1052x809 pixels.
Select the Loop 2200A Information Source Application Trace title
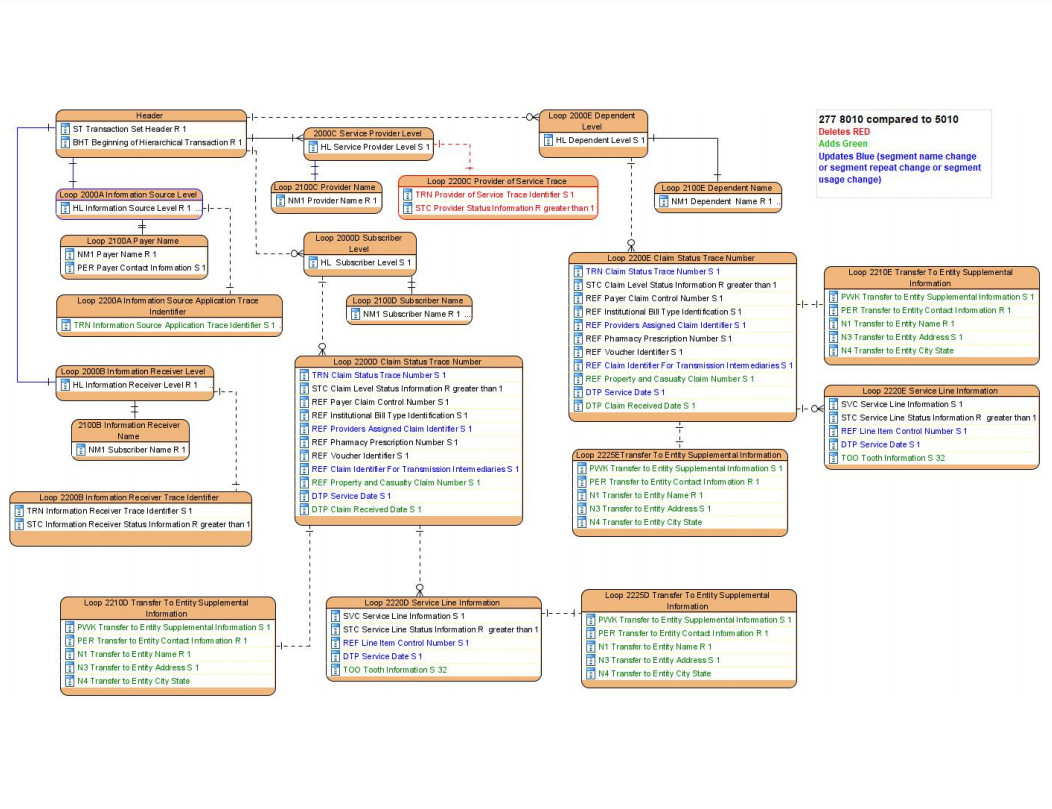(x=168, y=306)
